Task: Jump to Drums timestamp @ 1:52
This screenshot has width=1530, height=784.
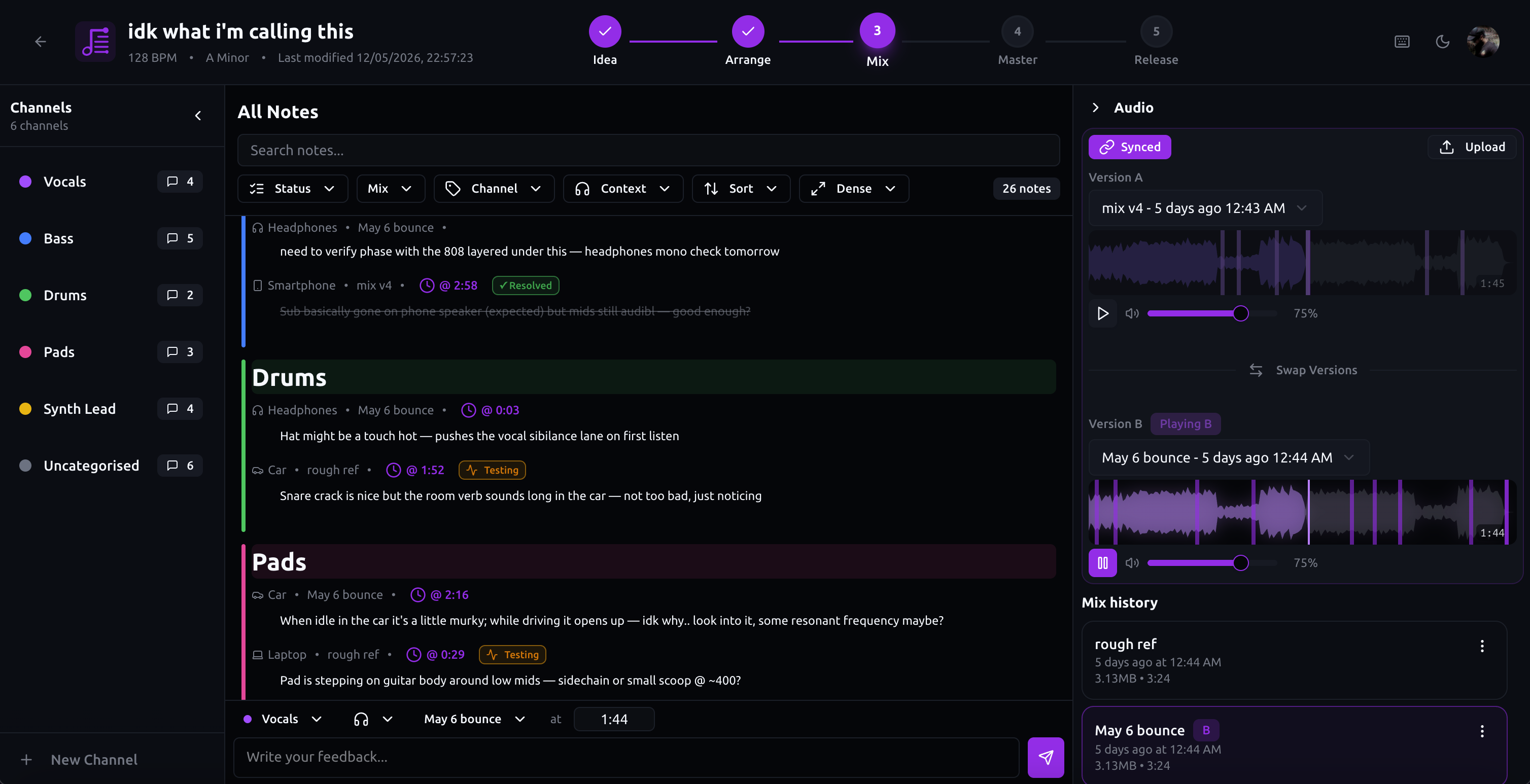Action: pos(415,471)
